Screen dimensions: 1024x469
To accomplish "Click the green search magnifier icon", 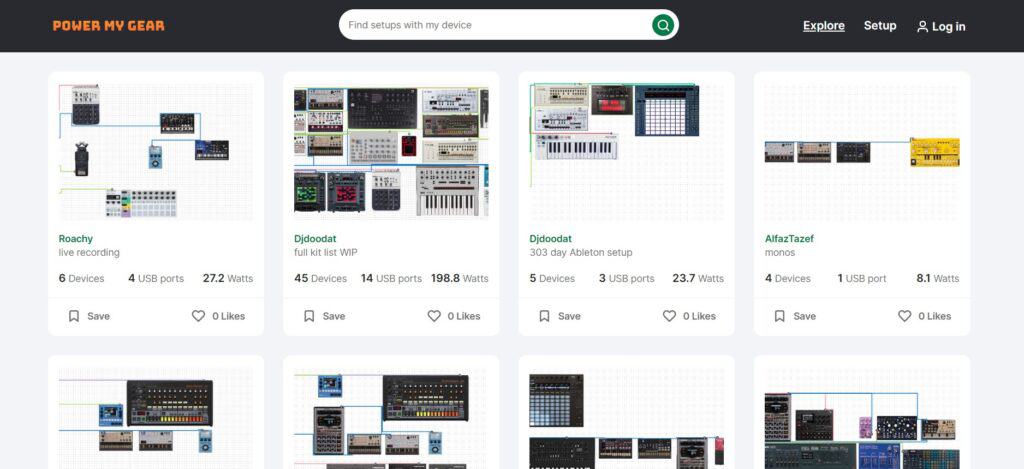I will 663,25.
